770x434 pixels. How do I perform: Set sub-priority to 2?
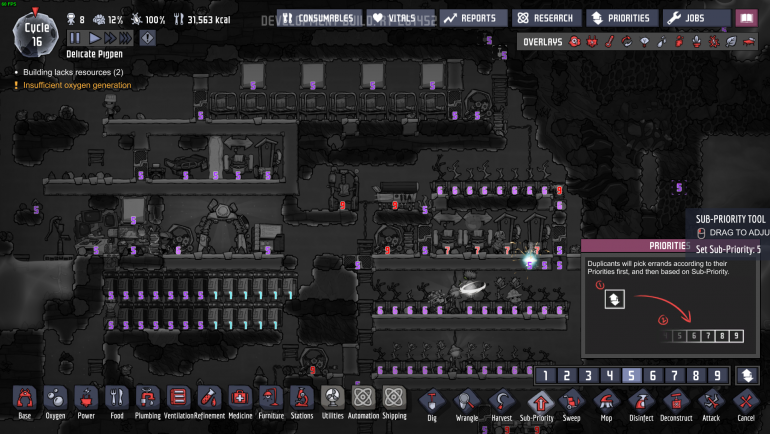point(567,376)
